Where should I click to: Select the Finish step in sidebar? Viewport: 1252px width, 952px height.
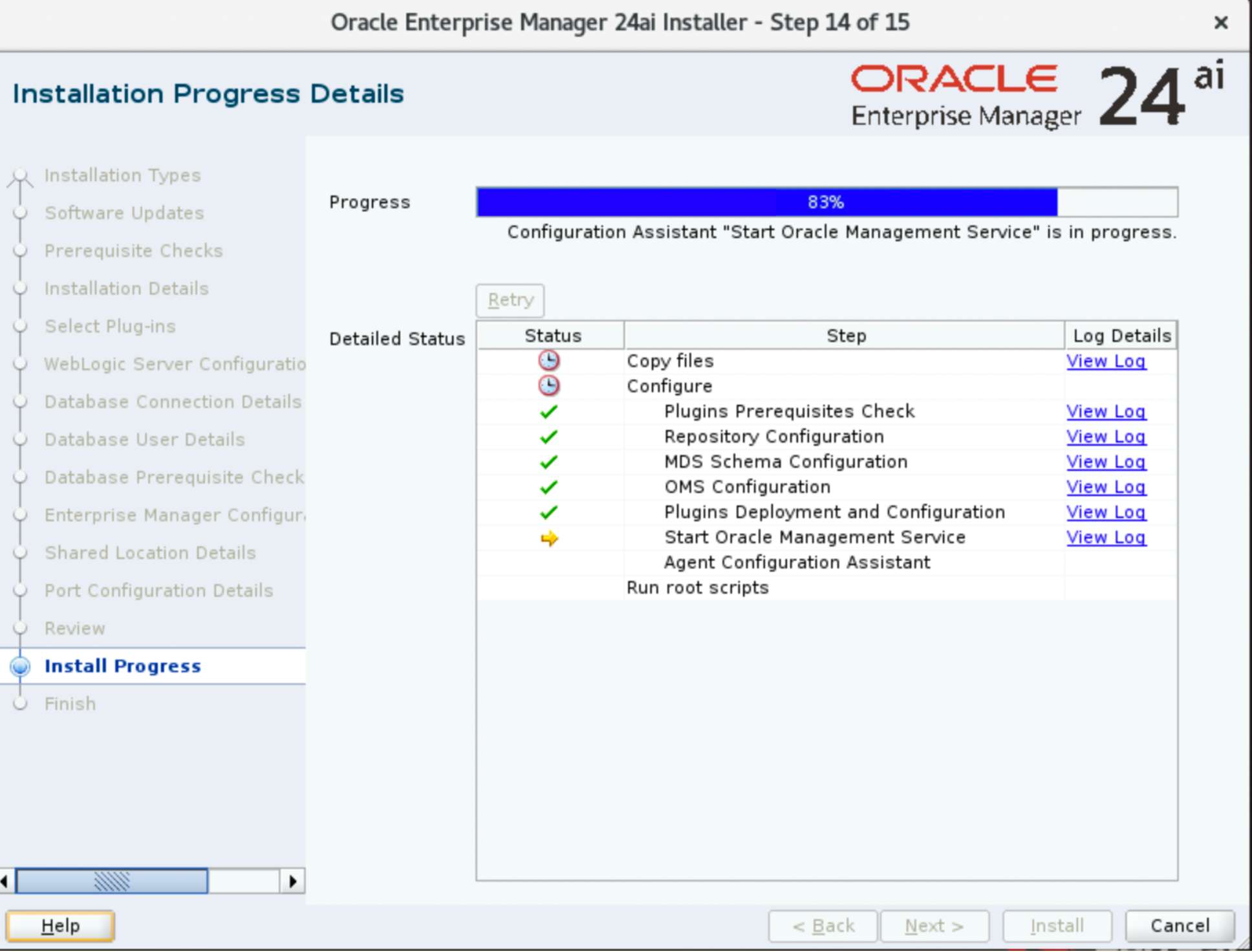pos(70,704)
